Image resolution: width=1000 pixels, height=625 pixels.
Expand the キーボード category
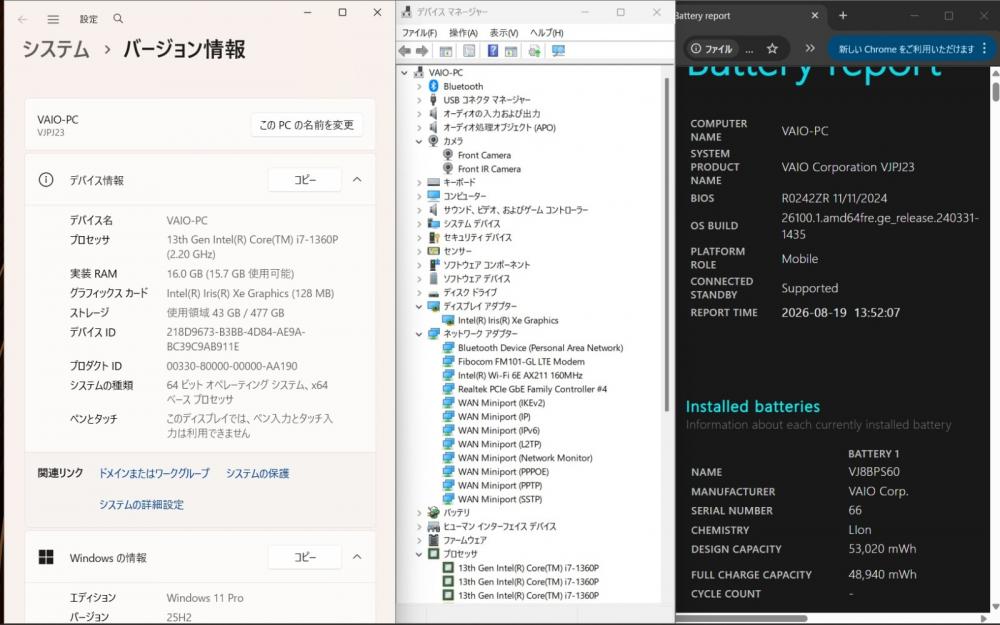418,182
